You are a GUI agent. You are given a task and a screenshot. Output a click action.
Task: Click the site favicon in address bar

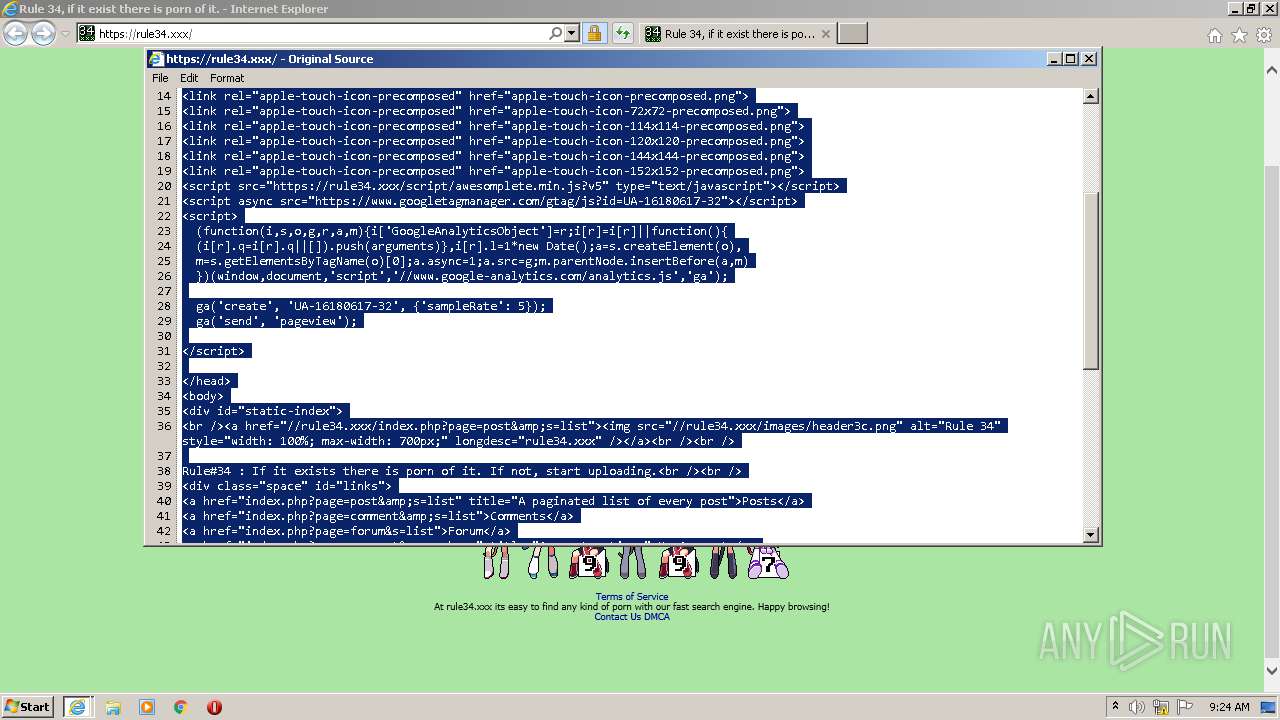(87, 34)
